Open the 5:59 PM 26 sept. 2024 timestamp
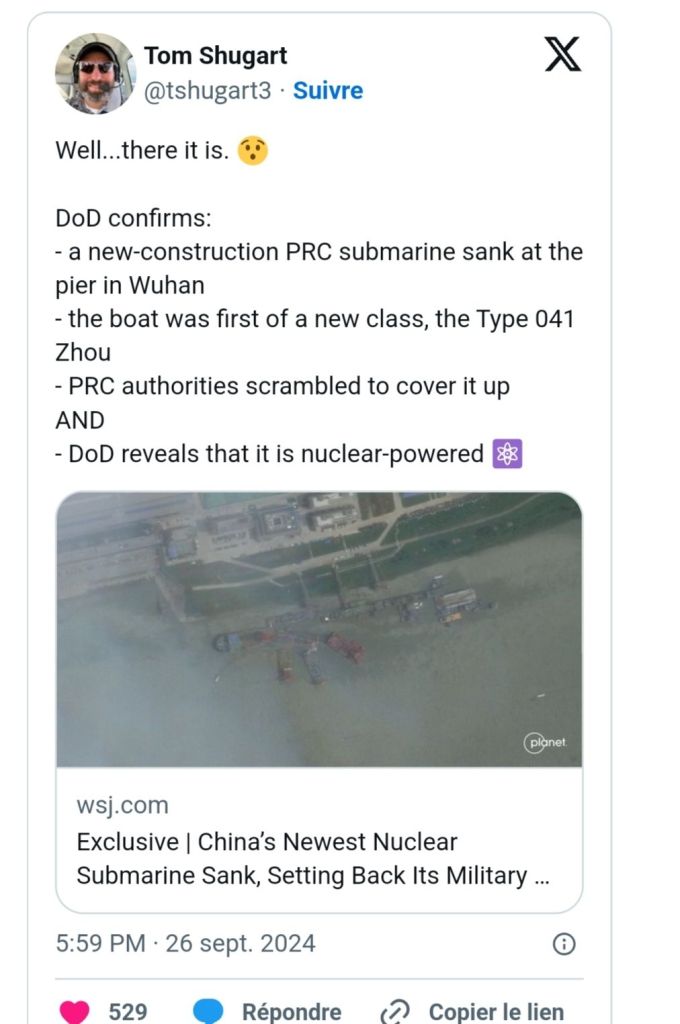 coord(186,944)
